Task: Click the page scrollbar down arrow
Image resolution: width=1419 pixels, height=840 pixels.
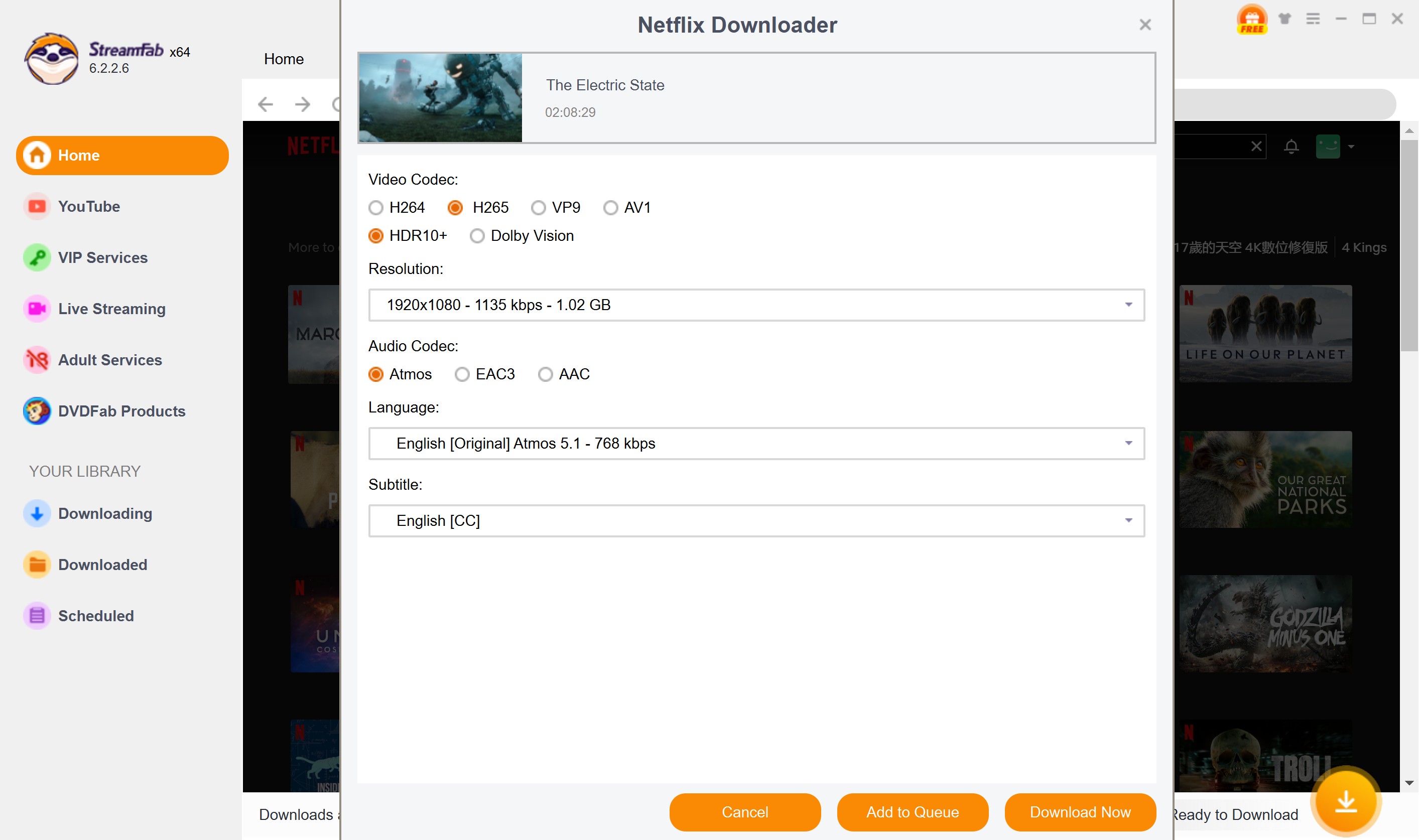Action: coord(1409,783)
